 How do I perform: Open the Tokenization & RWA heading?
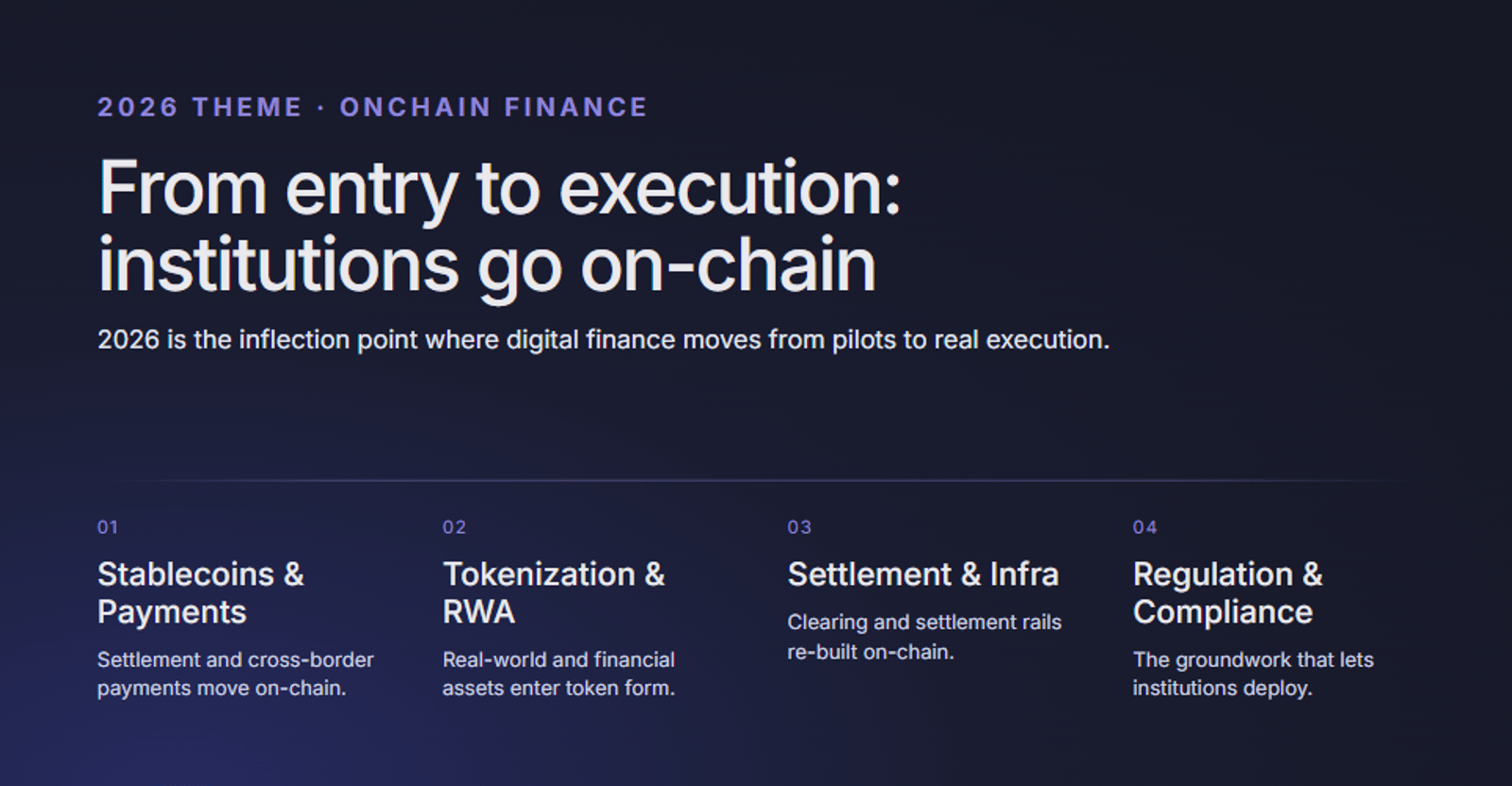pos(554,592)
